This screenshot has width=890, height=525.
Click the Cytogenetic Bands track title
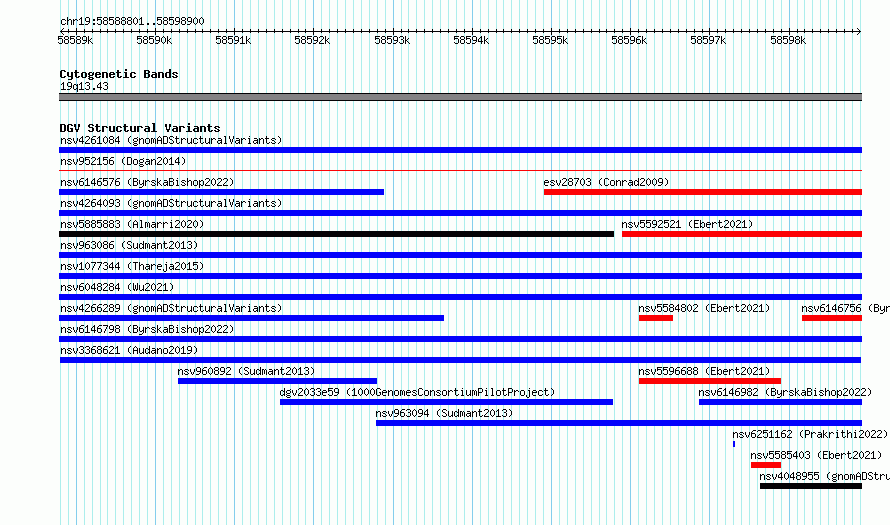pyautogui.click(x=119, y=74)
